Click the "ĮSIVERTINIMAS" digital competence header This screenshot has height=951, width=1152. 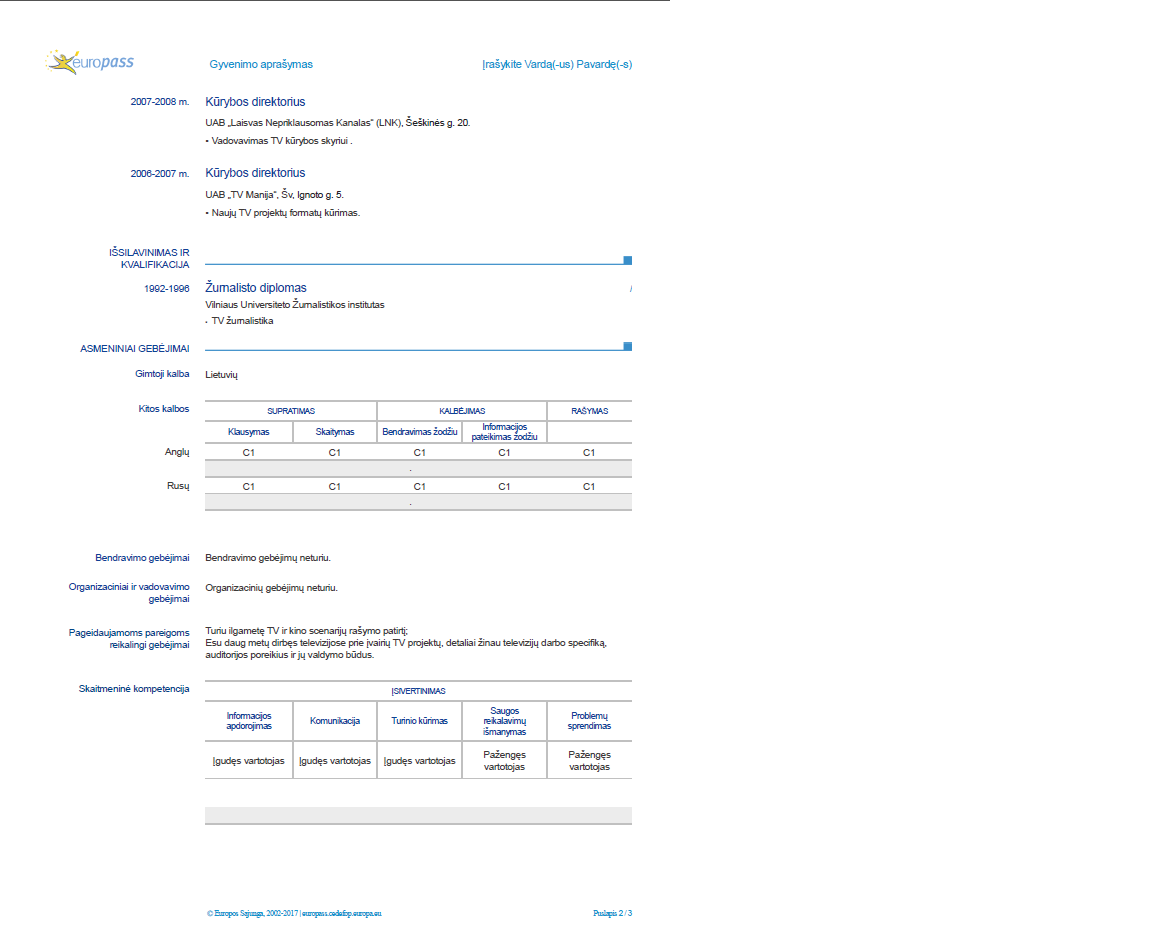click(x=418, y=691)
